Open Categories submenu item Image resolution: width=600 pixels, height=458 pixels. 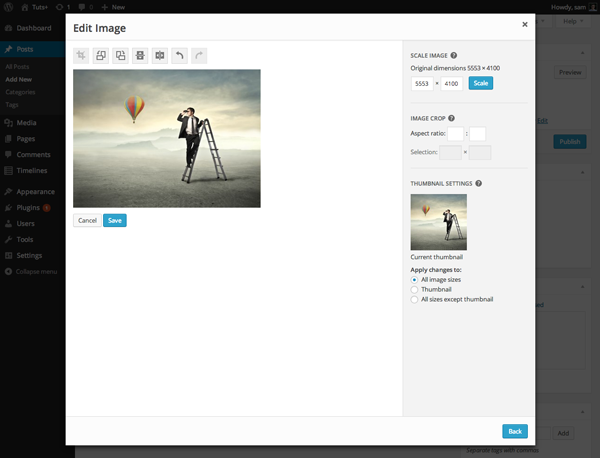click(x=20, y=92)
